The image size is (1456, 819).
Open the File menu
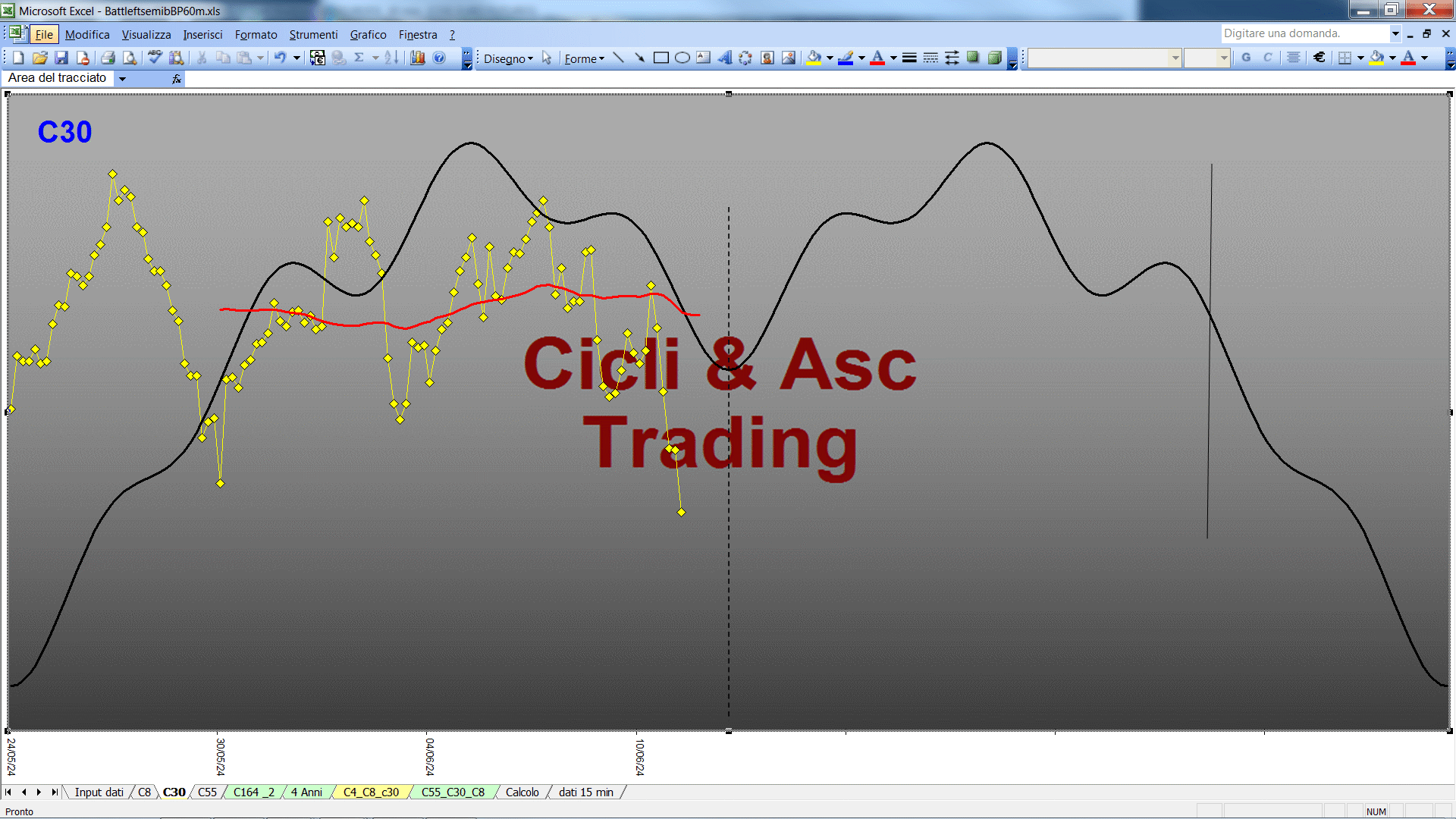pyautogui.click(x=44, y=35)
